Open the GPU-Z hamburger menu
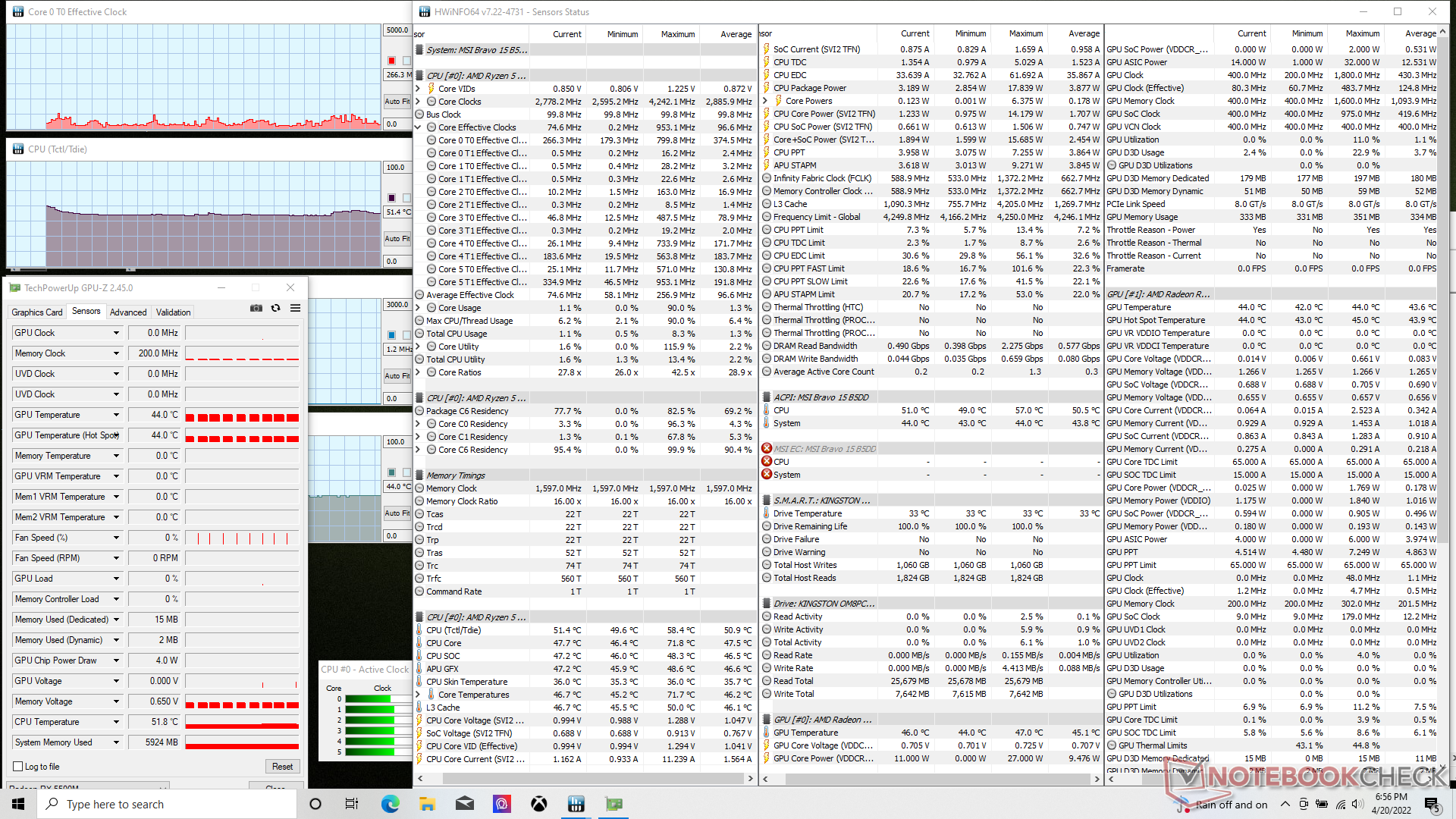This screenshot has width=1456, height=819. click(295, 308)
